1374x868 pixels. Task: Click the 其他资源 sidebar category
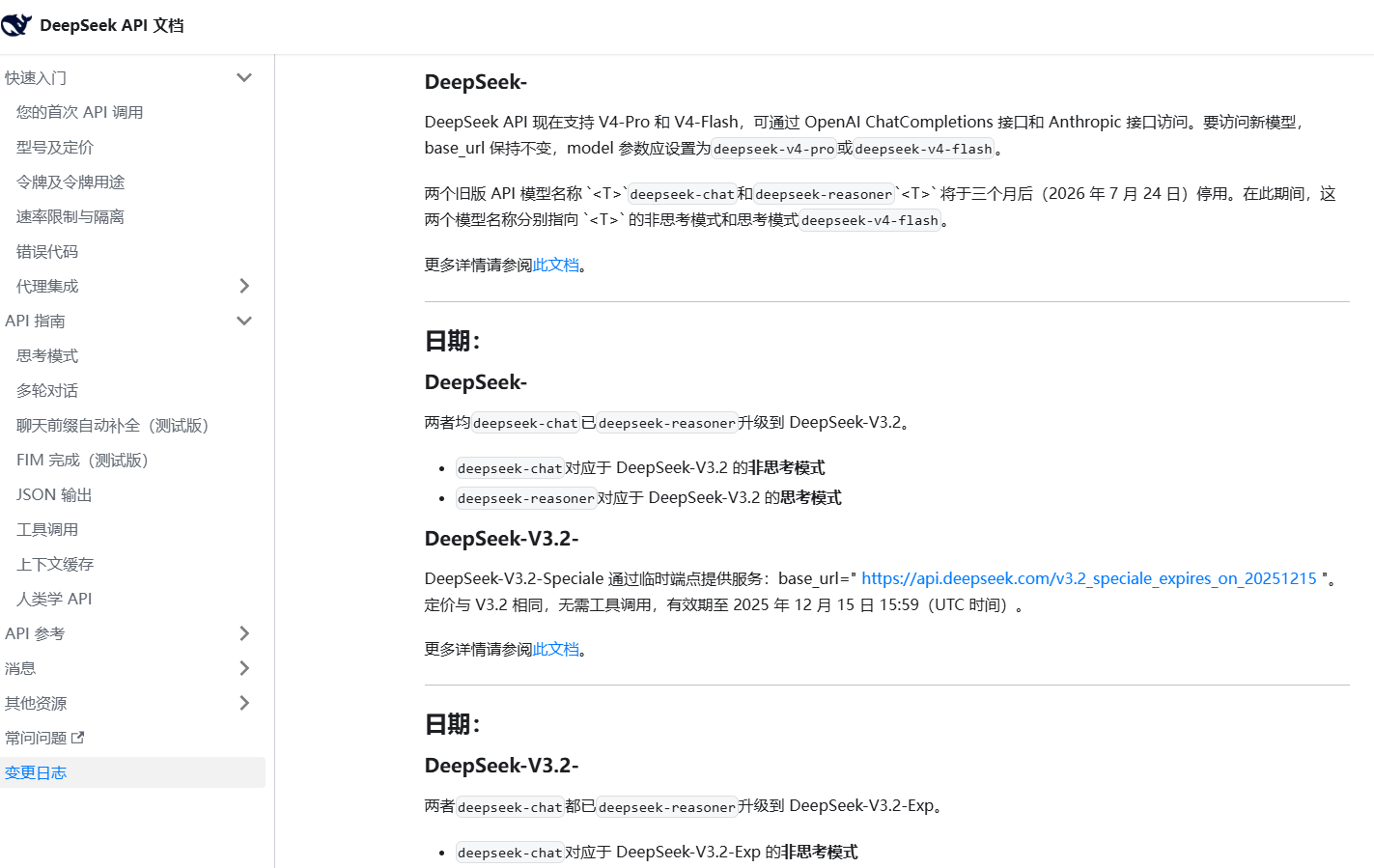click(x=36, y=703)
